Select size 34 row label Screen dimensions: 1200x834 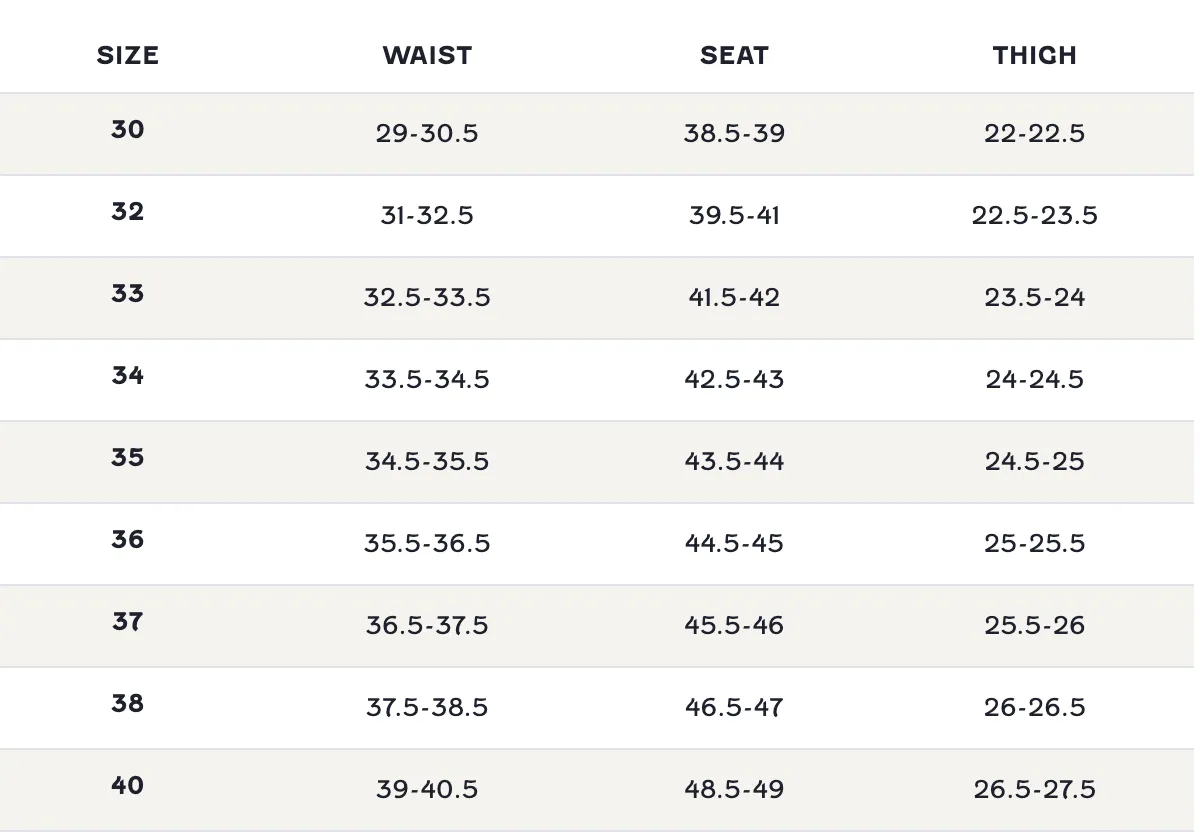pos(127,375)
